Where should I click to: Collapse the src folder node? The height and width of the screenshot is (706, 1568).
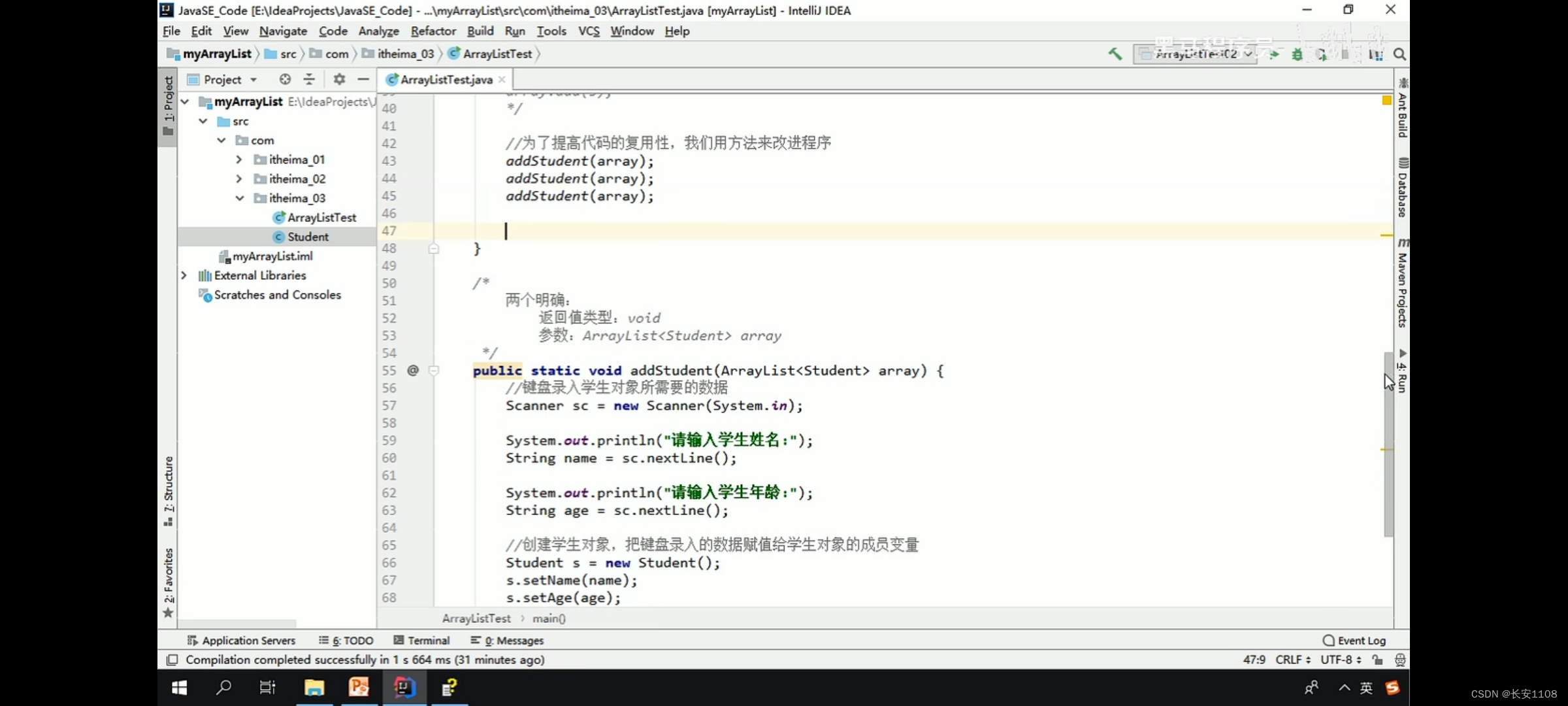203,121
